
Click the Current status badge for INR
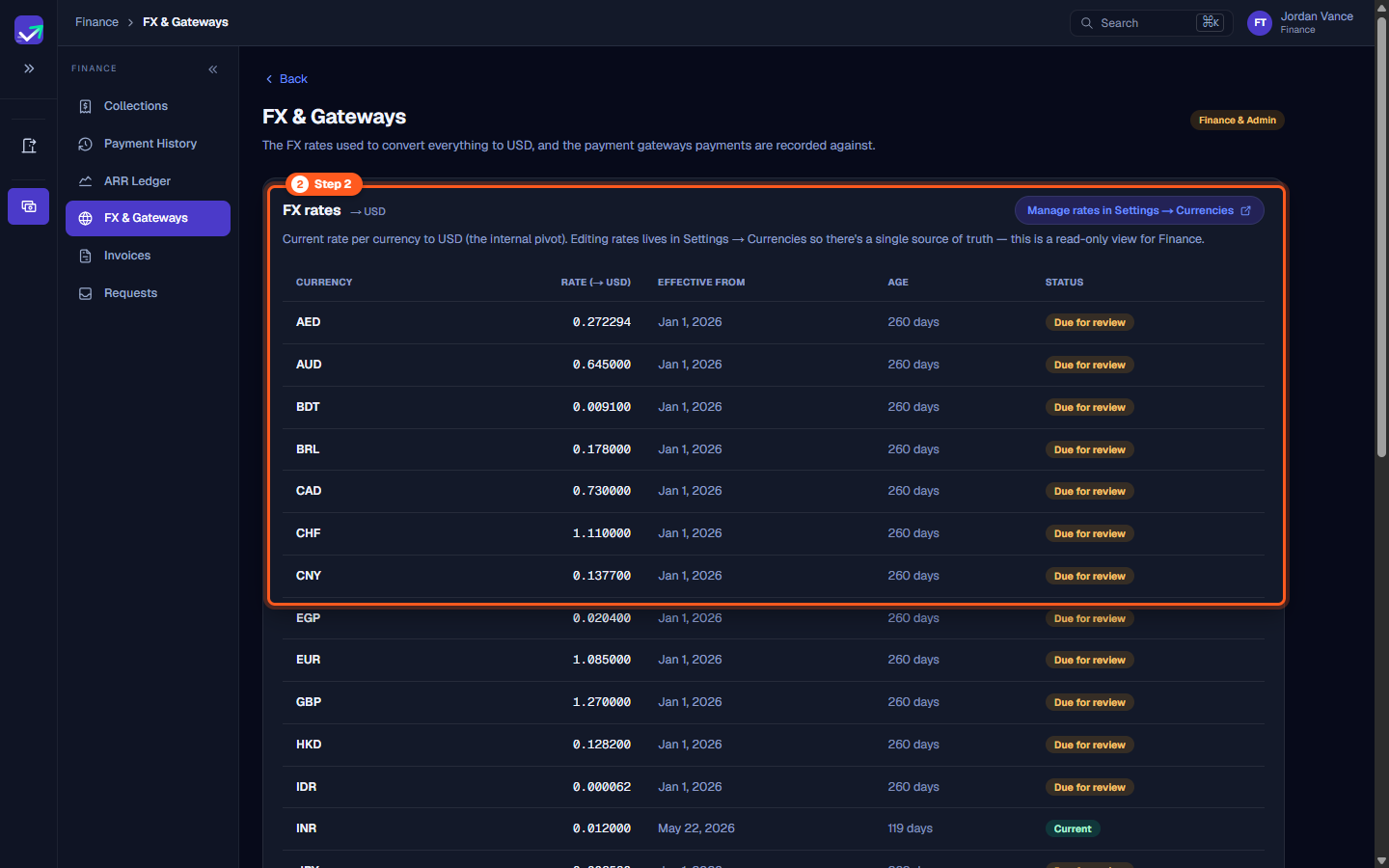tap(1073, 828)
